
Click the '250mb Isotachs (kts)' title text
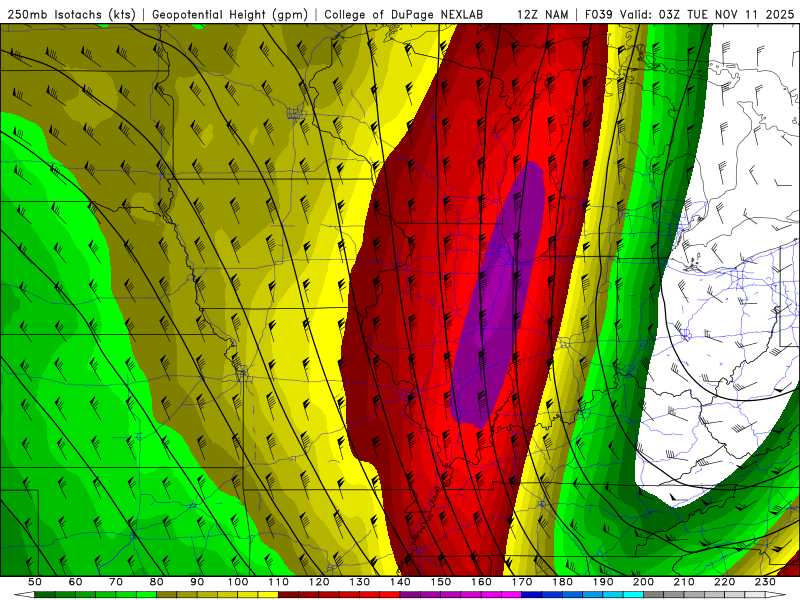click(x=72, y=15)
